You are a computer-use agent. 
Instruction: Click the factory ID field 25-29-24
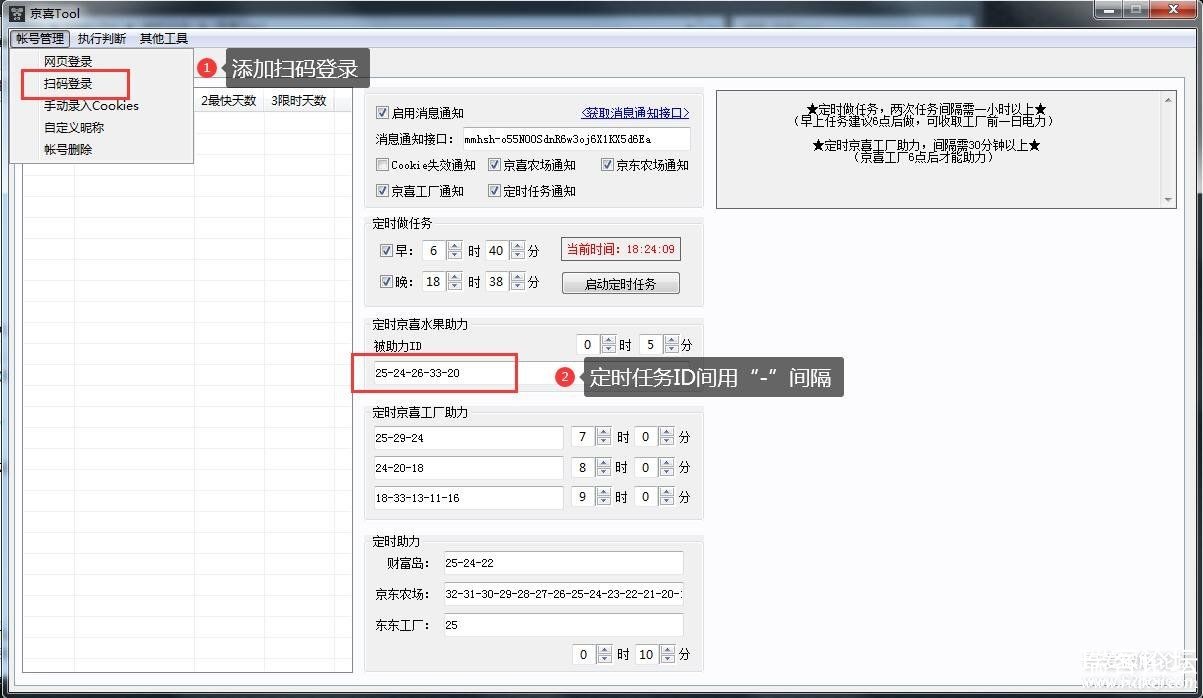(468, 437)
